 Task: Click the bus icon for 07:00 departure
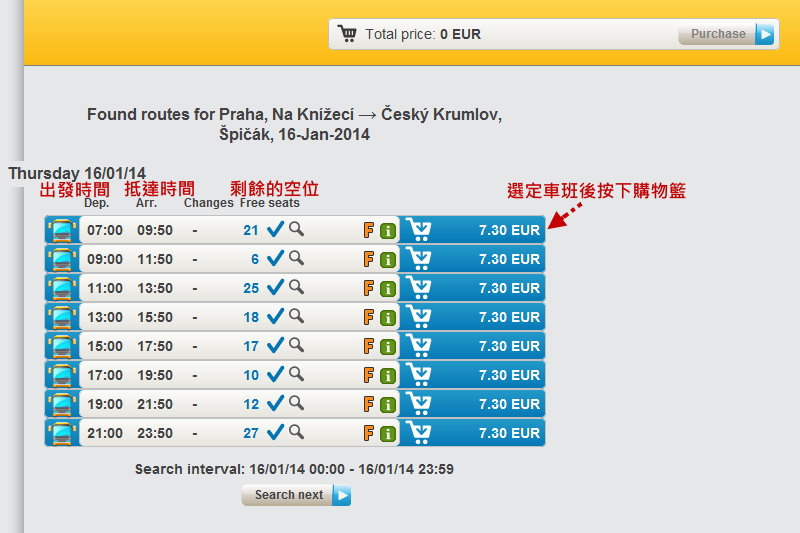click(62, 230)
